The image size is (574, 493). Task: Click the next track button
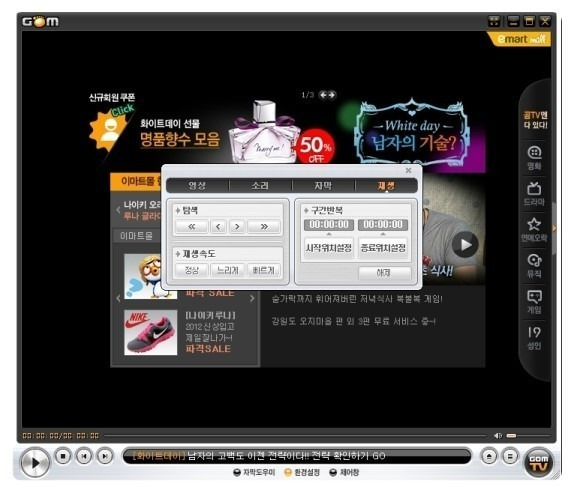(x=105, y=456)
